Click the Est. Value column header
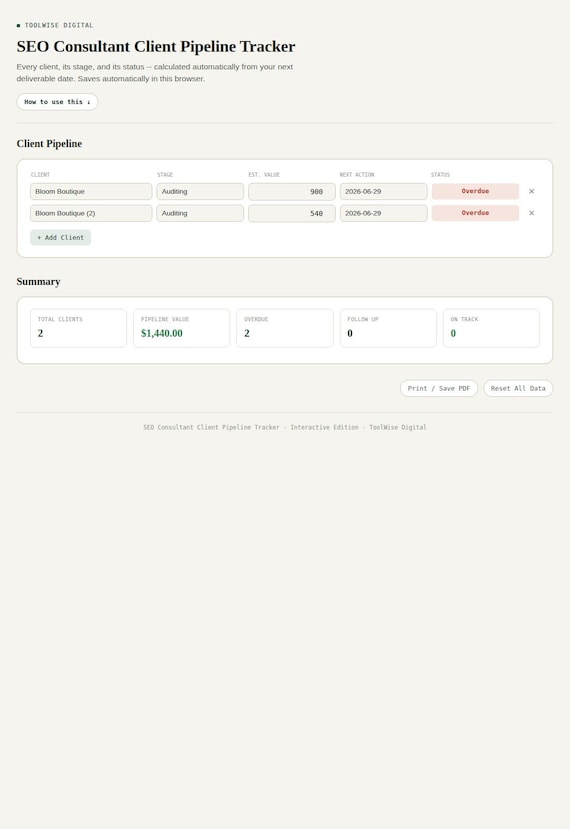The height and width of the screenshot is (829, 570). tap(264, 174)
